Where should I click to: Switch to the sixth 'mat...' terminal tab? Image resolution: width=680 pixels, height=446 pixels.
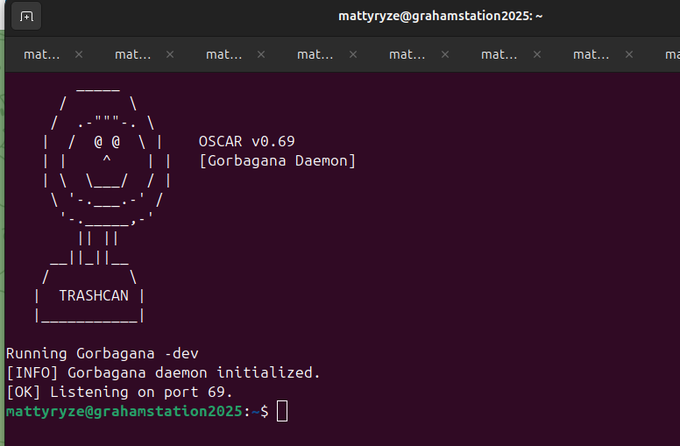tap(499, 55)
